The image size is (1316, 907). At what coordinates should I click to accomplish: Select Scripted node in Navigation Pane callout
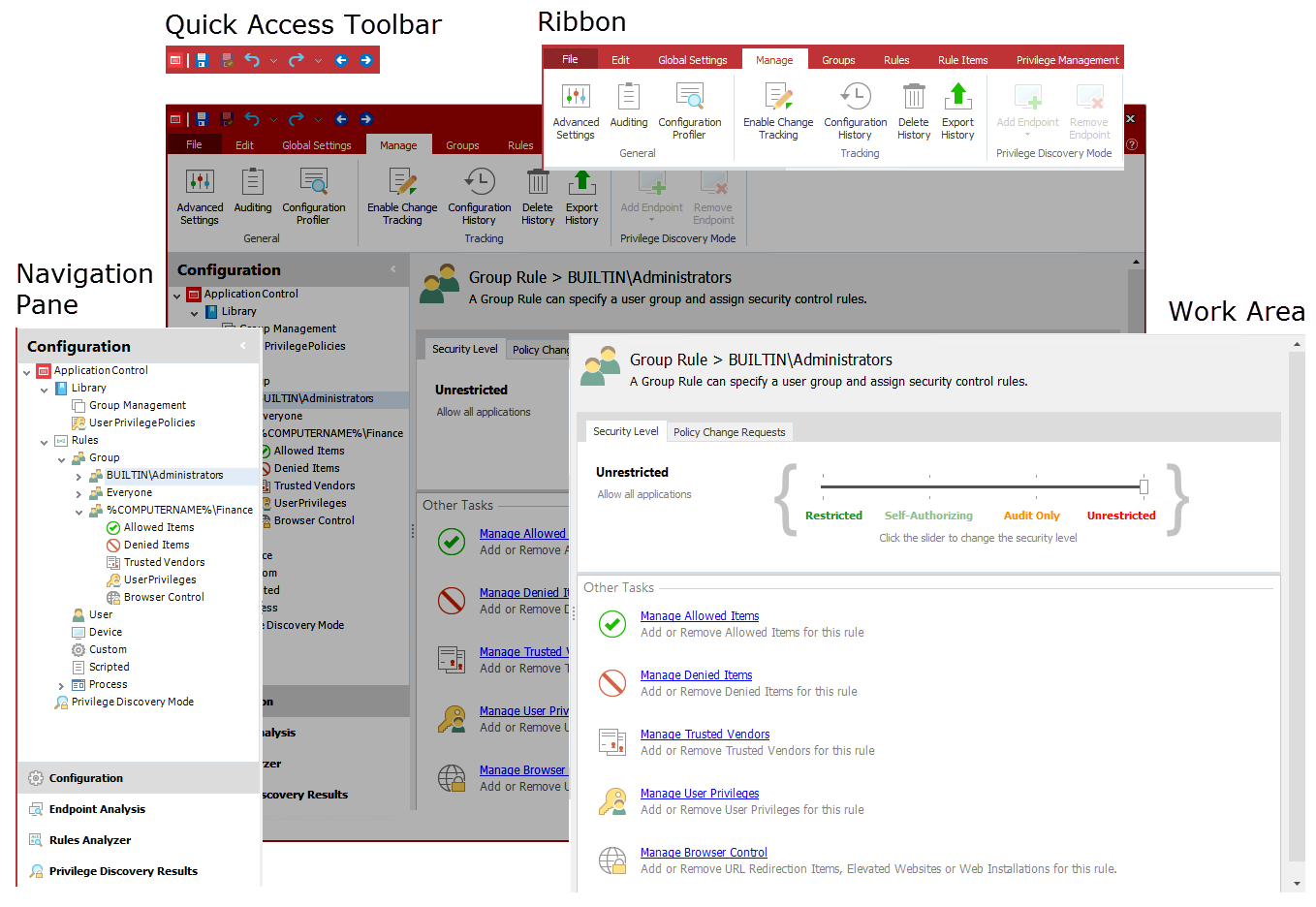(x=110, y=667)
